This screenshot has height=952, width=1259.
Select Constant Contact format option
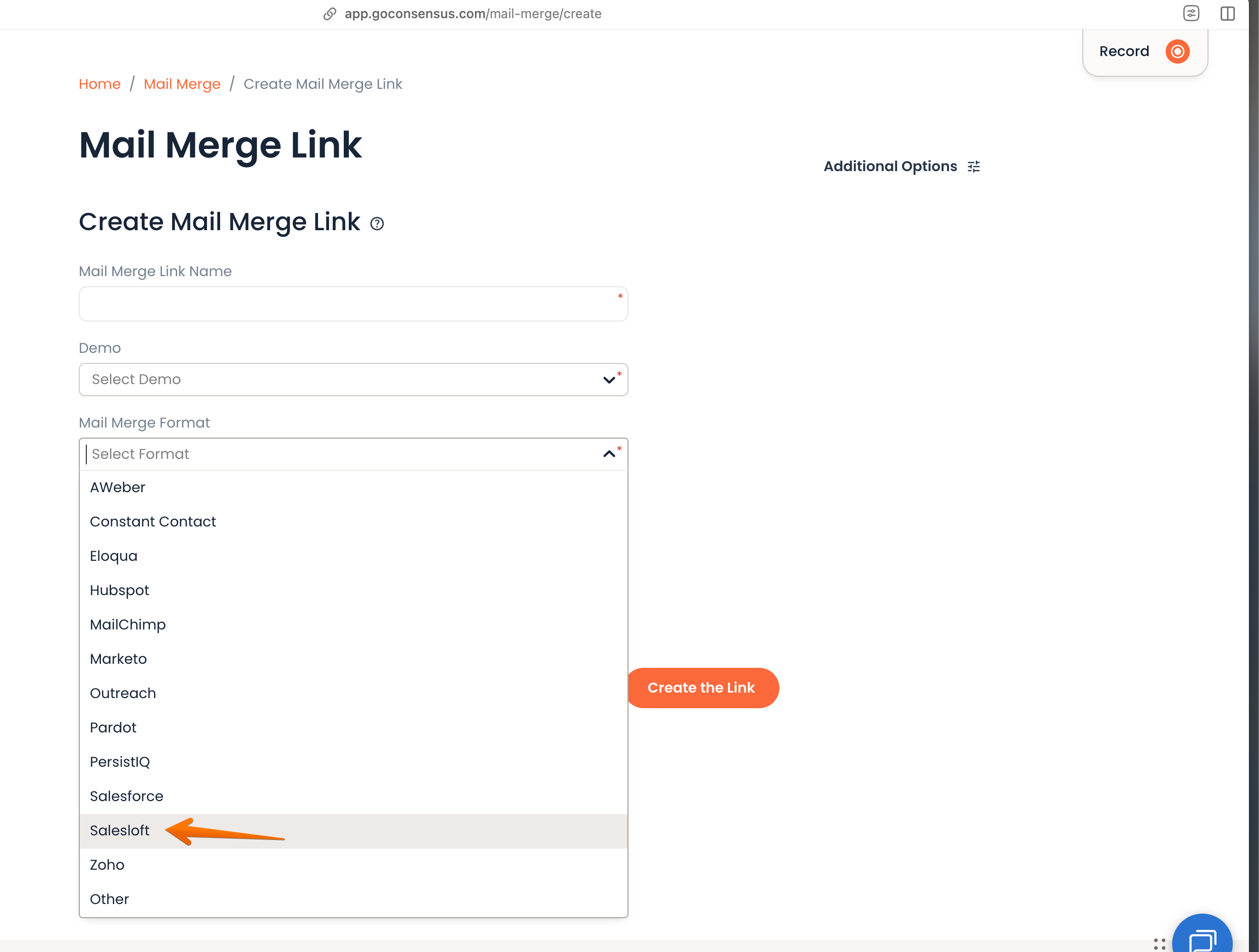point(353,522)
